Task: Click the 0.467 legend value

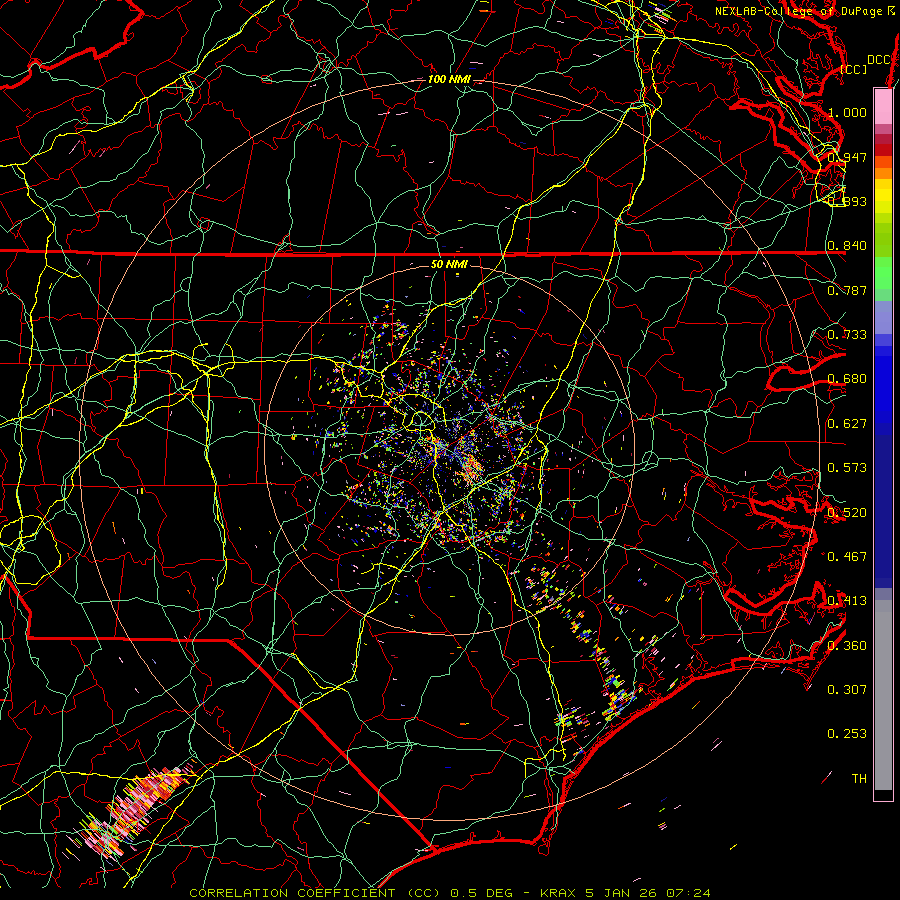Action: pos(847,557)
